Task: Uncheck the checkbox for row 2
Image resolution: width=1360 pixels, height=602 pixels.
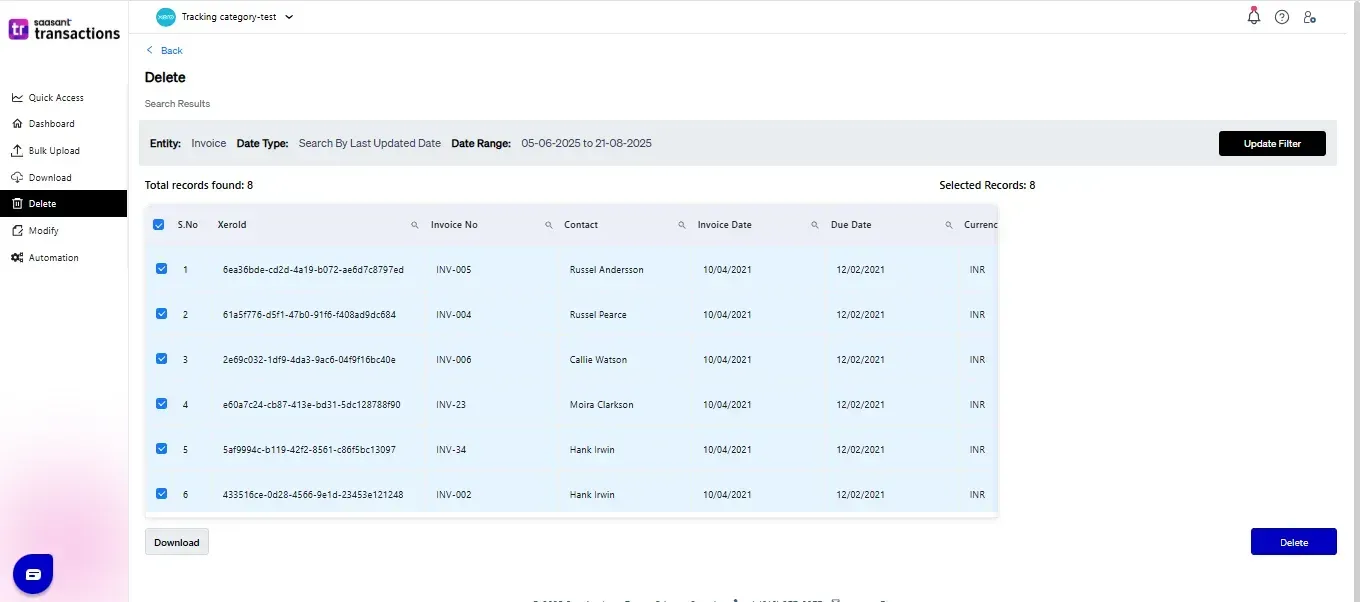Action: click(x=162, y=314)
